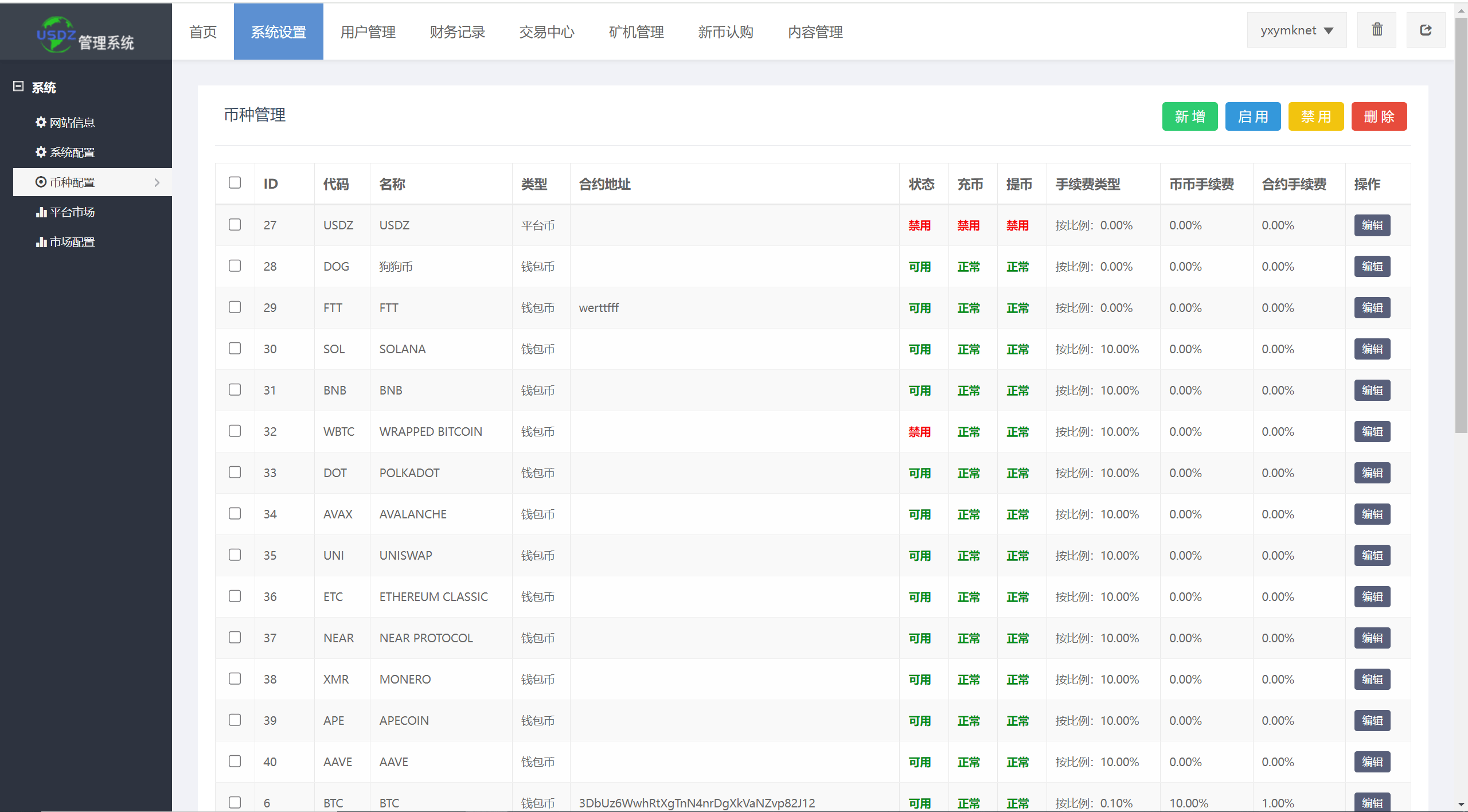The width and height of the screenshot is (1468, 812).
Task: Click 编辑 for the UNISWAP row
Action: pos(1372,555)
